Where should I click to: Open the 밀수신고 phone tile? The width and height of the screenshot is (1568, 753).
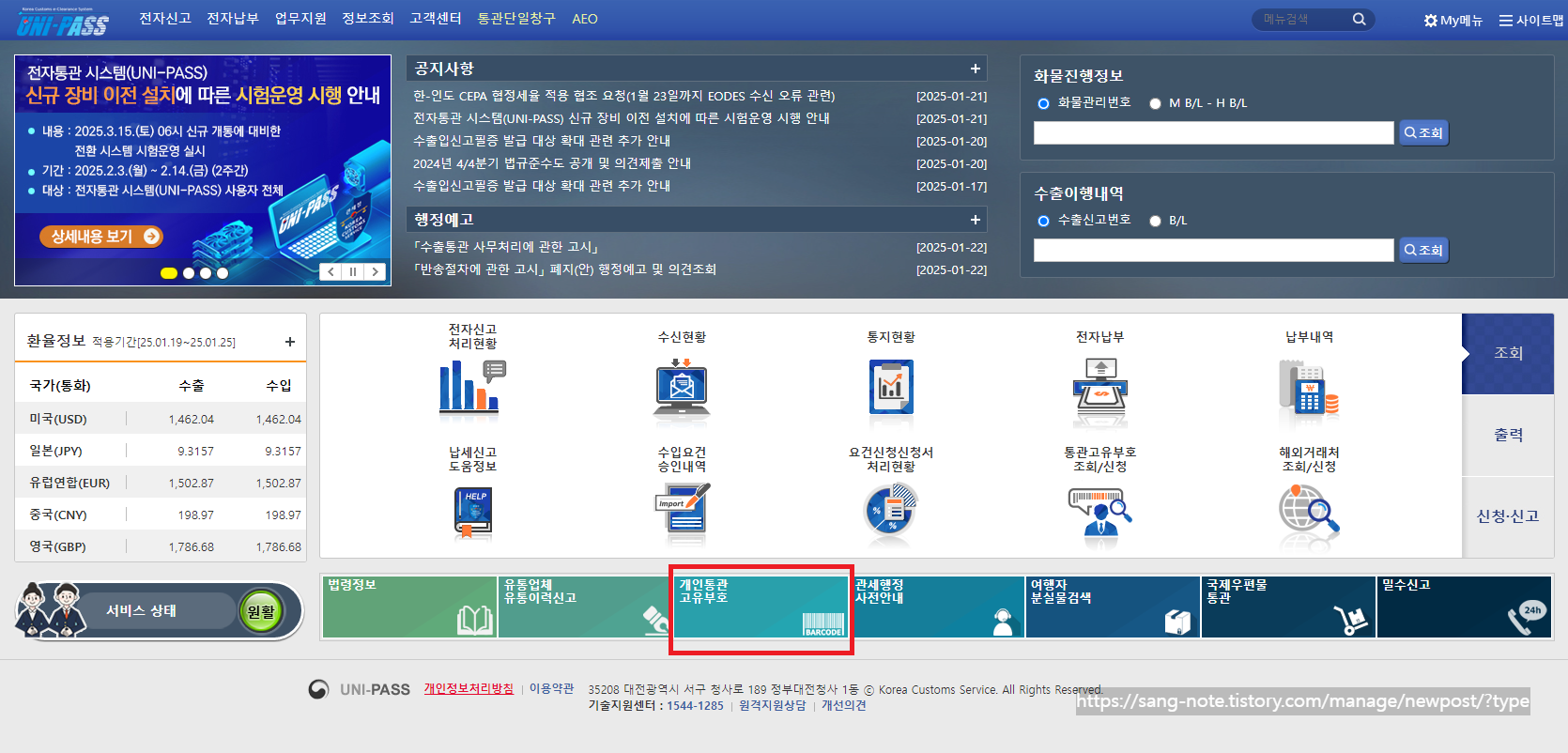pyautogui.click(x=1464, y=607)
